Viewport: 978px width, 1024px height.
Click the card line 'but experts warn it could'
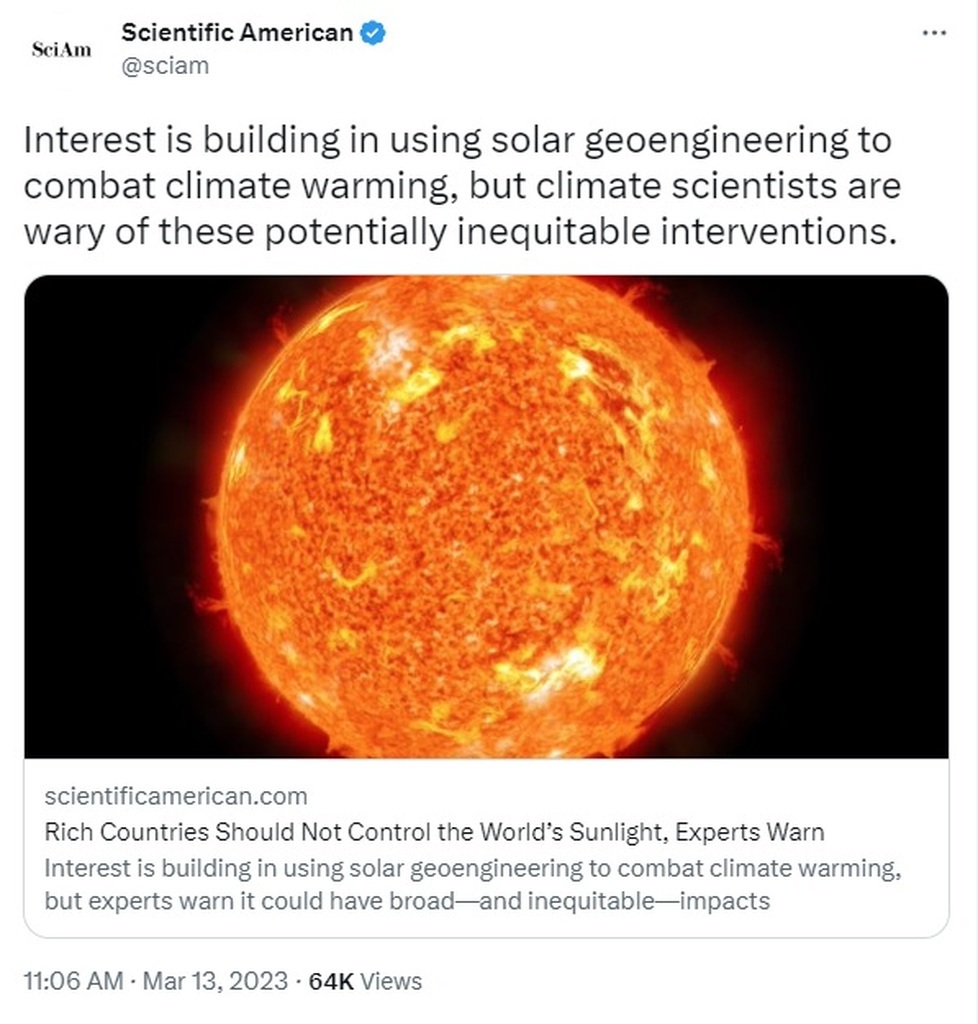[x=407, y=901]
